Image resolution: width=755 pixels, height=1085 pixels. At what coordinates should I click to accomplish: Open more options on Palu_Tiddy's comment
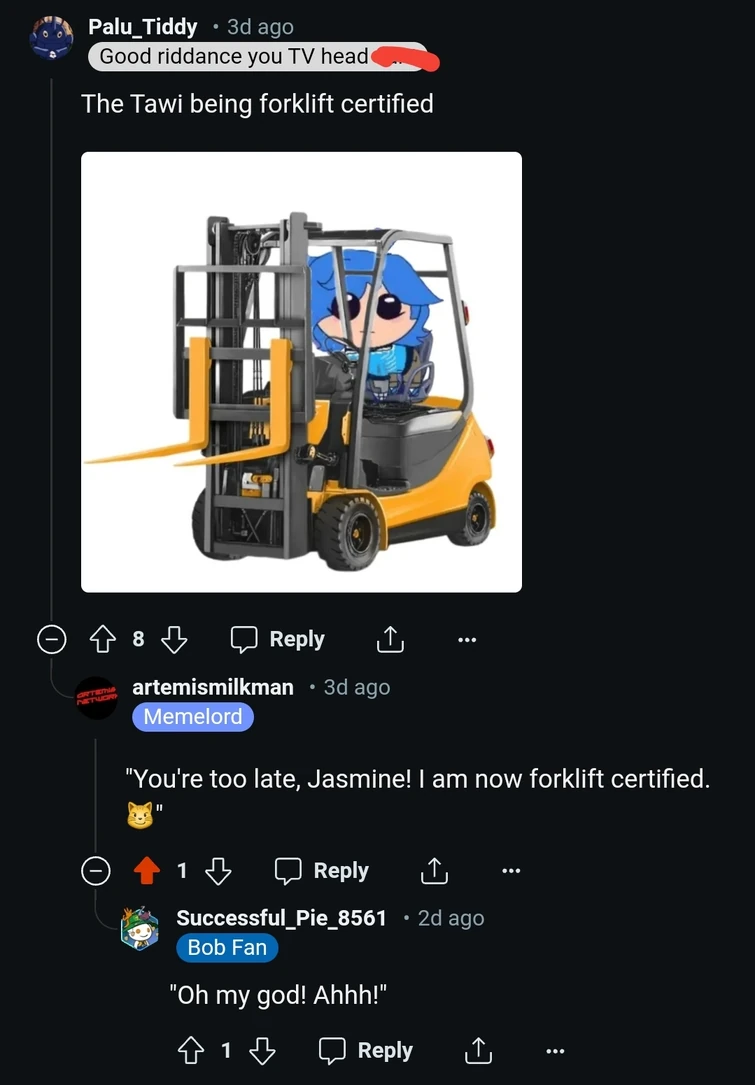tap(467, 640)
